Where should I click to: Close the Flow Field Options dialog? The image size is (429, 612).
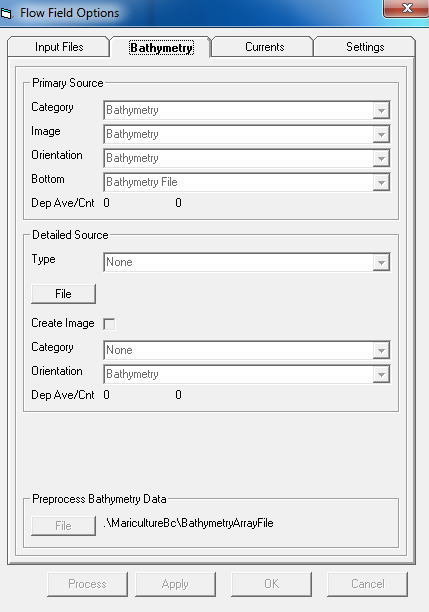coord(407,8)
